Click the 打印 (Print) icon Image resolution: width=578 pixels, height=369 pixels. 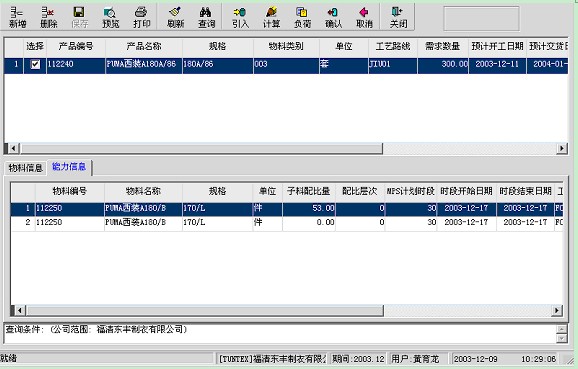tap(142, 17)
